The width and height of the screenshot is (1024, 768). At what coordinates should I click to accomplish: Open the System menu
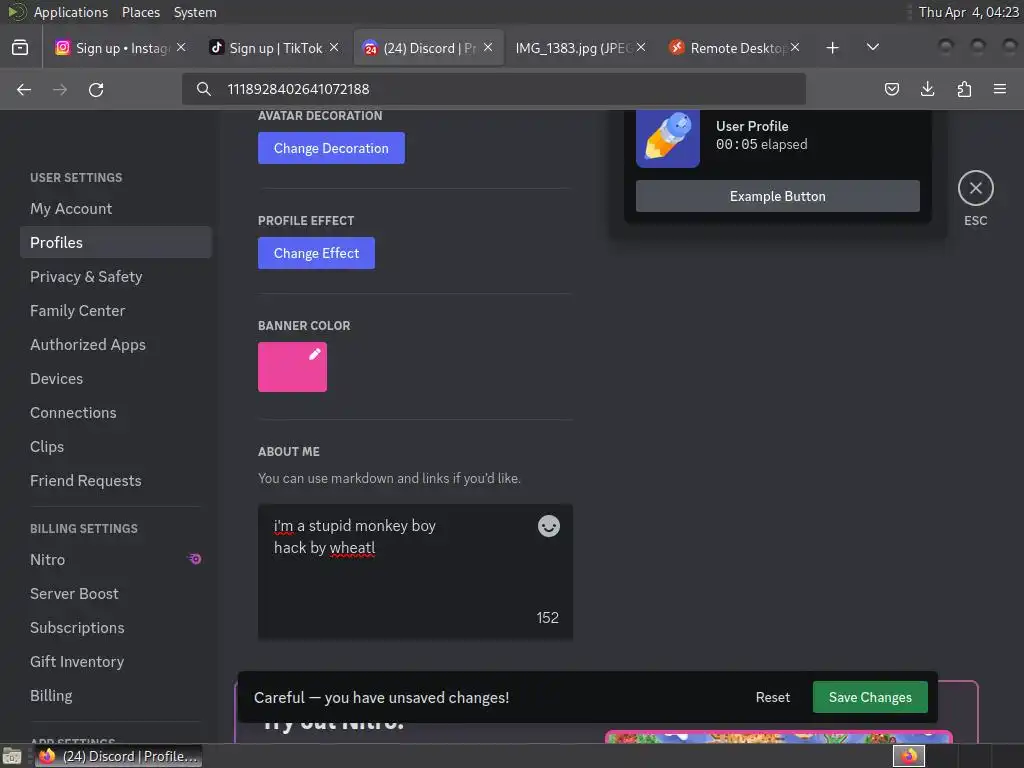195,12
